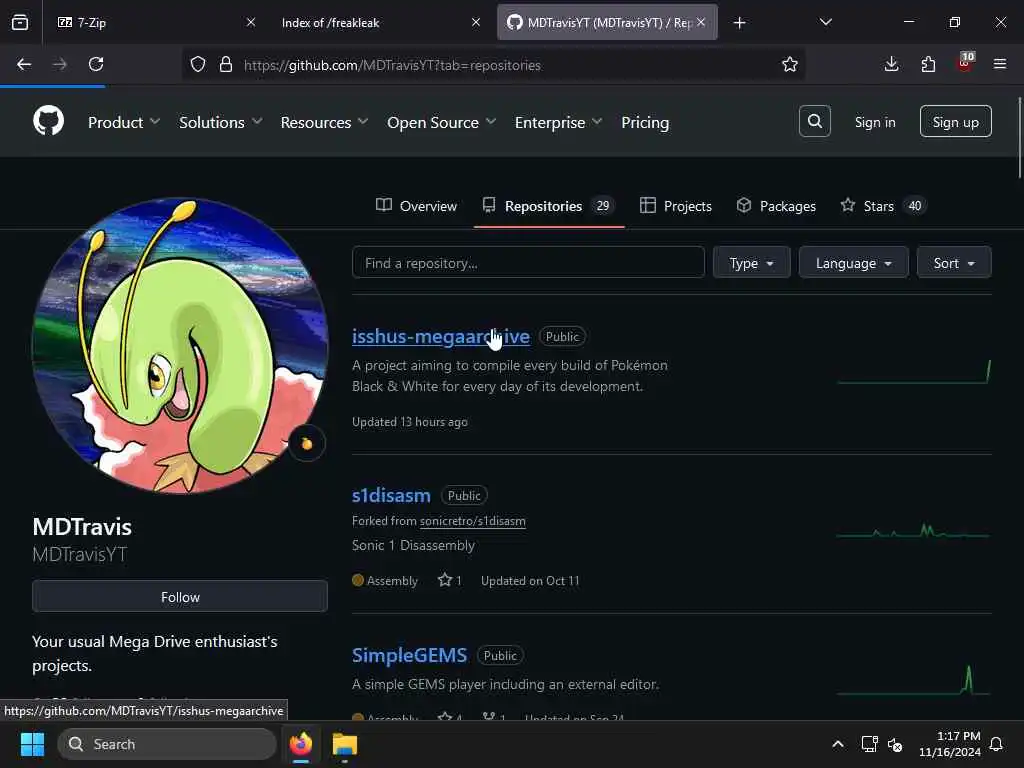Click the Firefox taskbar icon
Image resolution: width=1024 pixels, height=768 pixels.
pyautogui.click(x=301, y=744)
